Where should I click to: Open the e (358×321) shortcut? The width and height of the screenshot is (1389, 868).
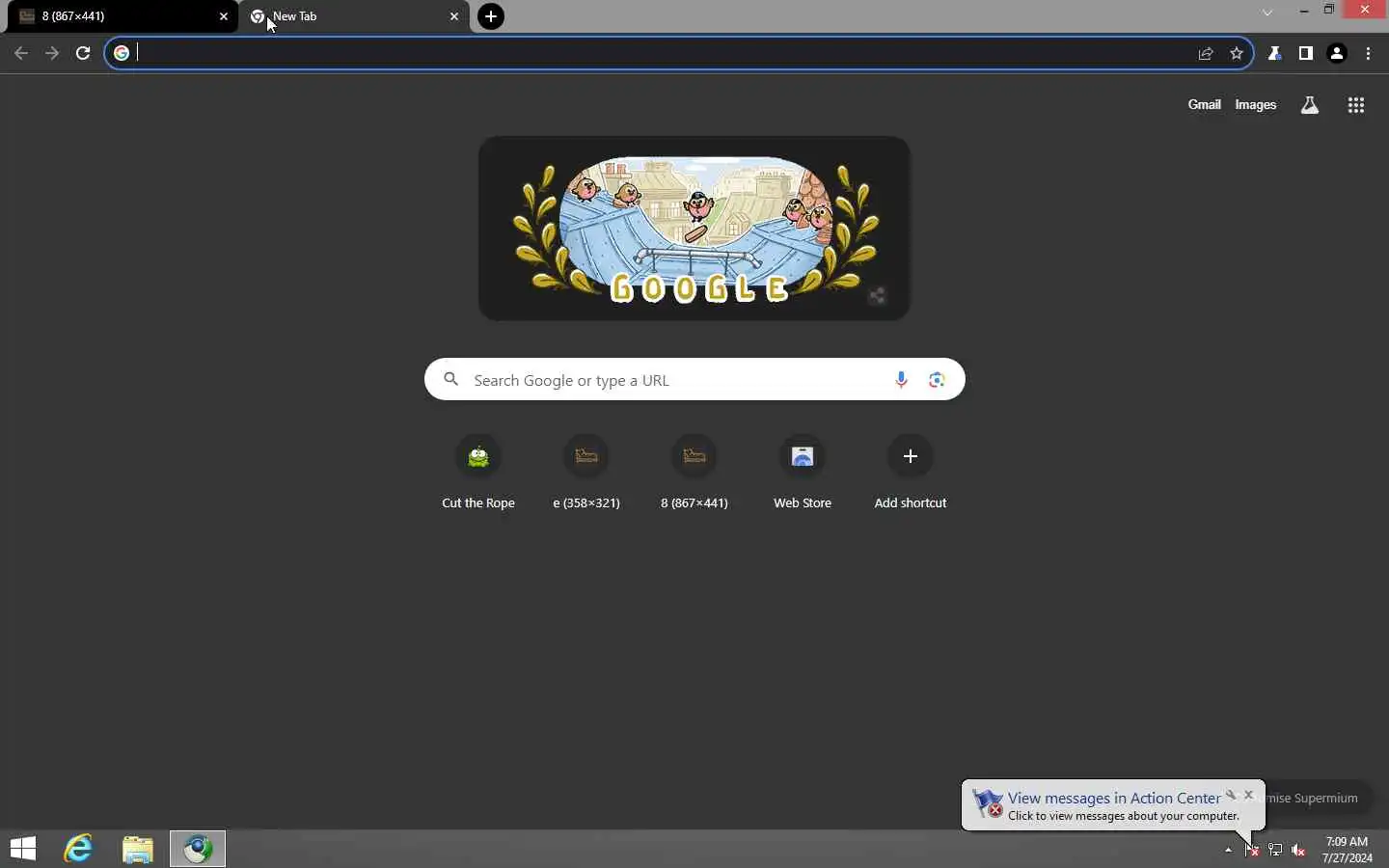(586, 473)
